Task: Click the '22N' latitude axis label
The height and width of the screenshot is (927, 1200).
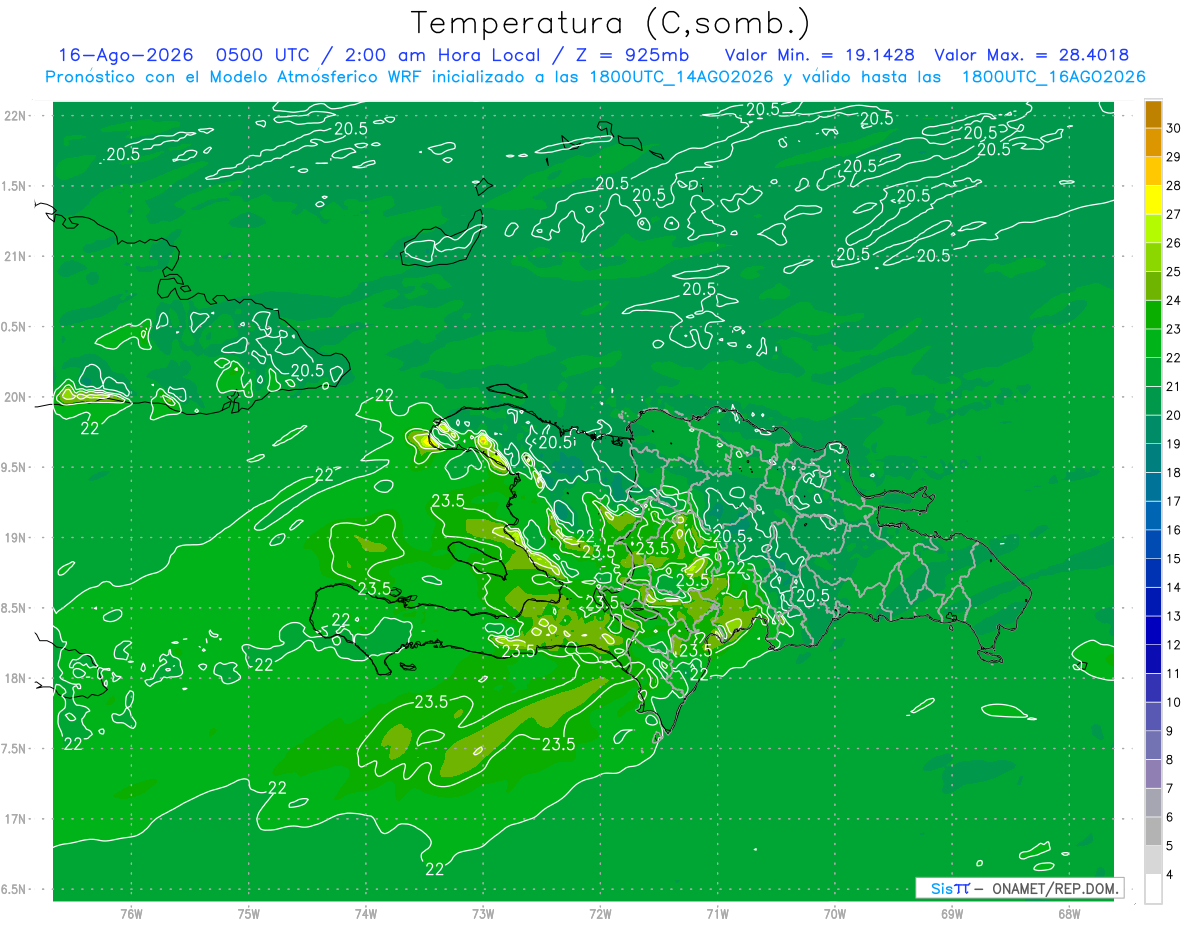Action: 16,116
